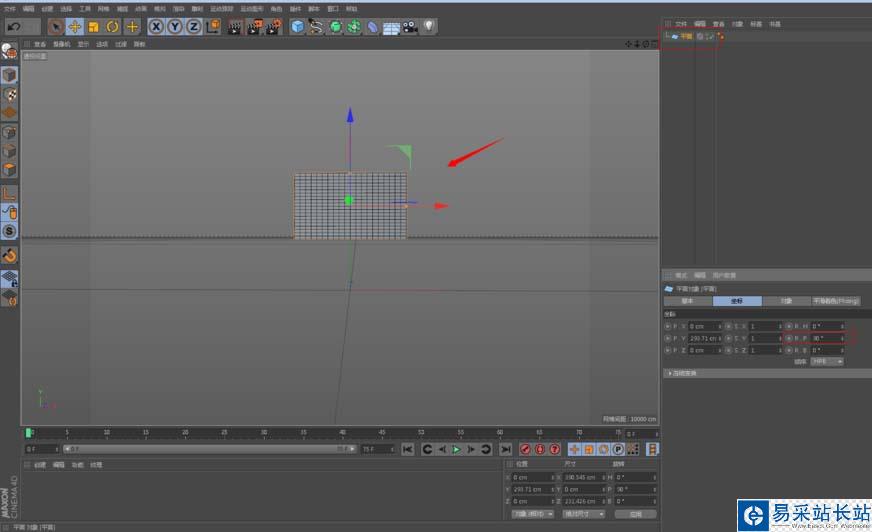Click the stepper arrows on P.Y field
This screenshot has width=872, height=532.
point(720,338)
